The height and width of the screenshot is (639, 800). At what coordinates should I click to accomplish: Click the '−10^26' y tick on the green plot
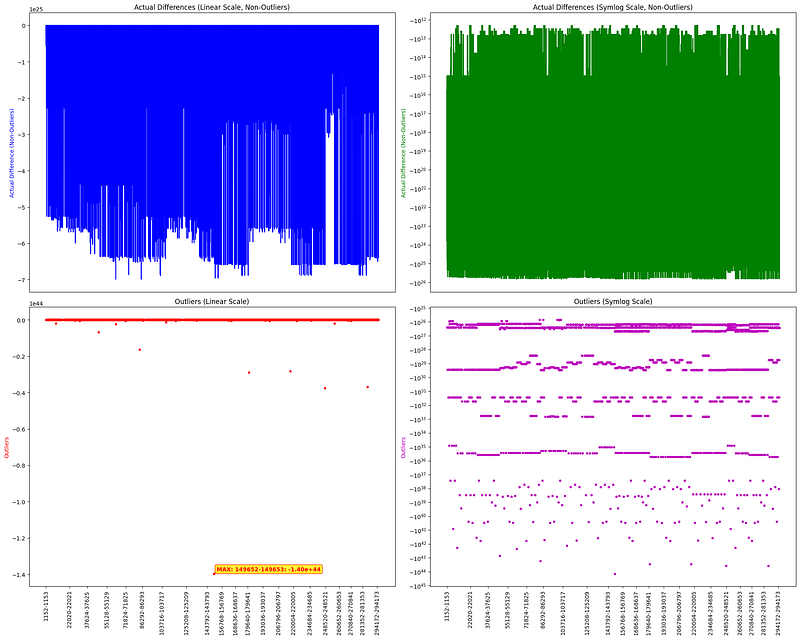click(x=419, y=282)
